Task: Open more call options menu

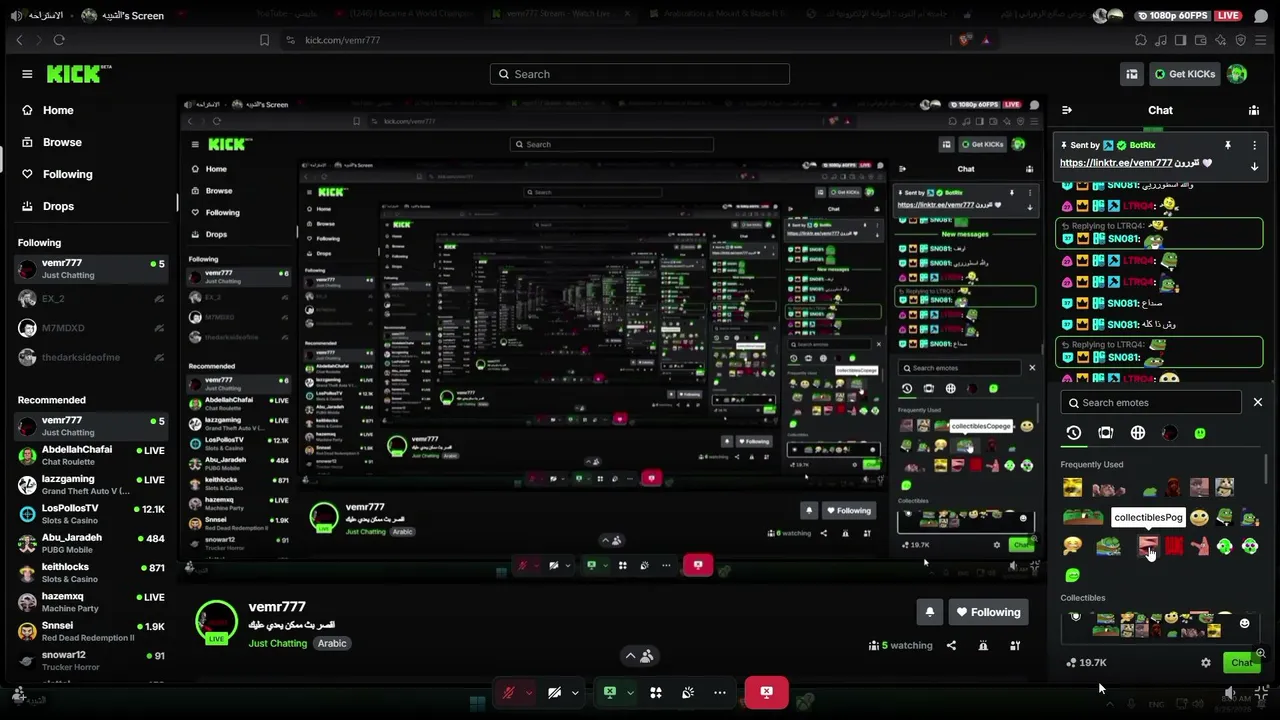Action: 720,692
